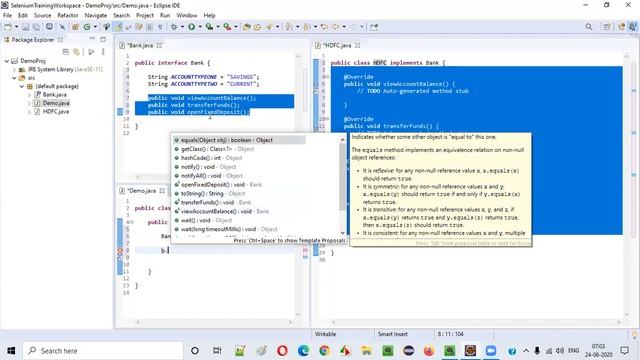This screenshot has height=360, width=640.
Task: Collapse the src folder node
Action: tap(14, 78)
